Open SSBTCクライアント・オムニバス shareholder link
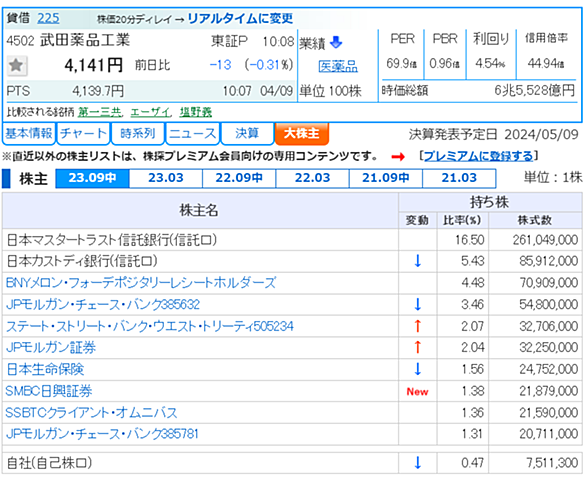This screenshot has height=480, width=586. (x=91, y=413)
